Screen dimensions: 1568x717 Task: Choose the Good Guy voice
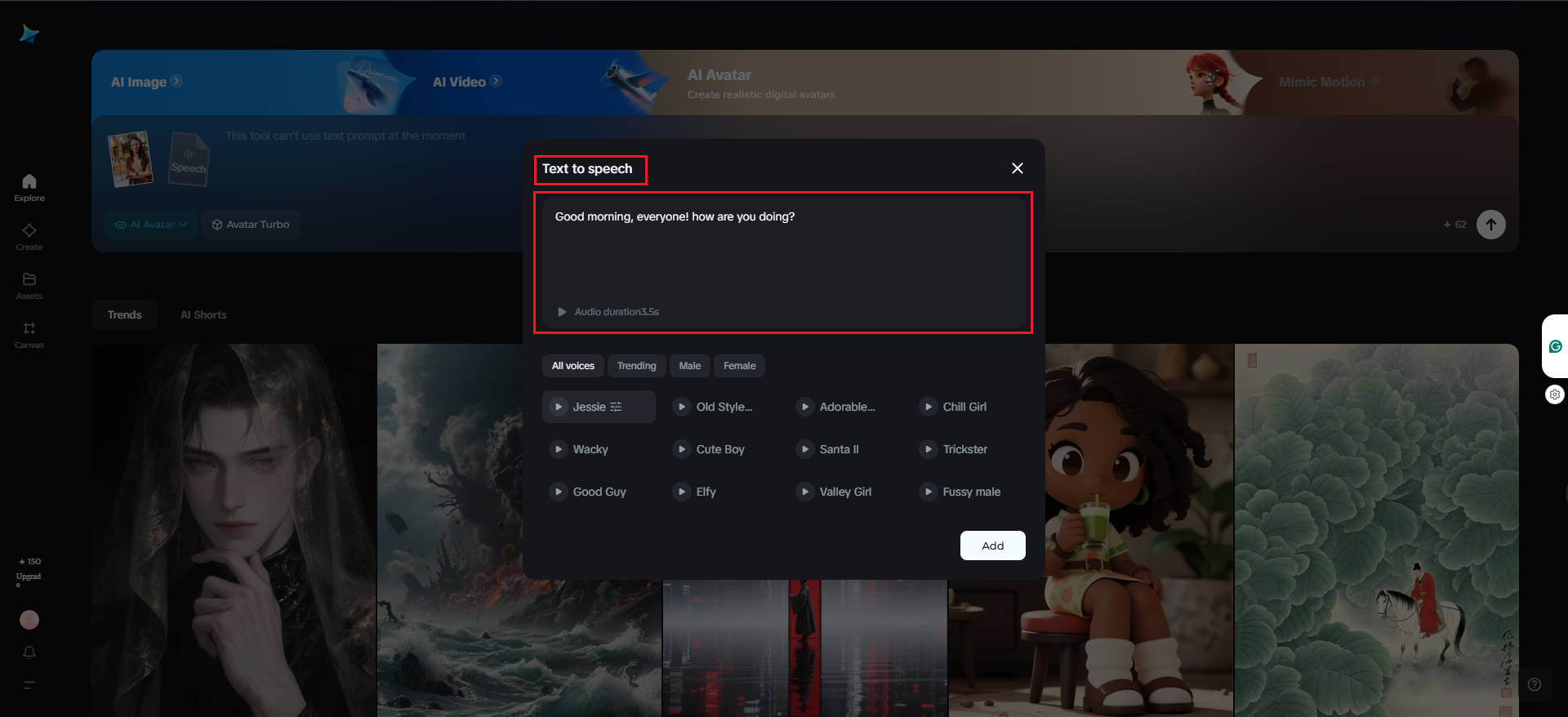[599, 492]
